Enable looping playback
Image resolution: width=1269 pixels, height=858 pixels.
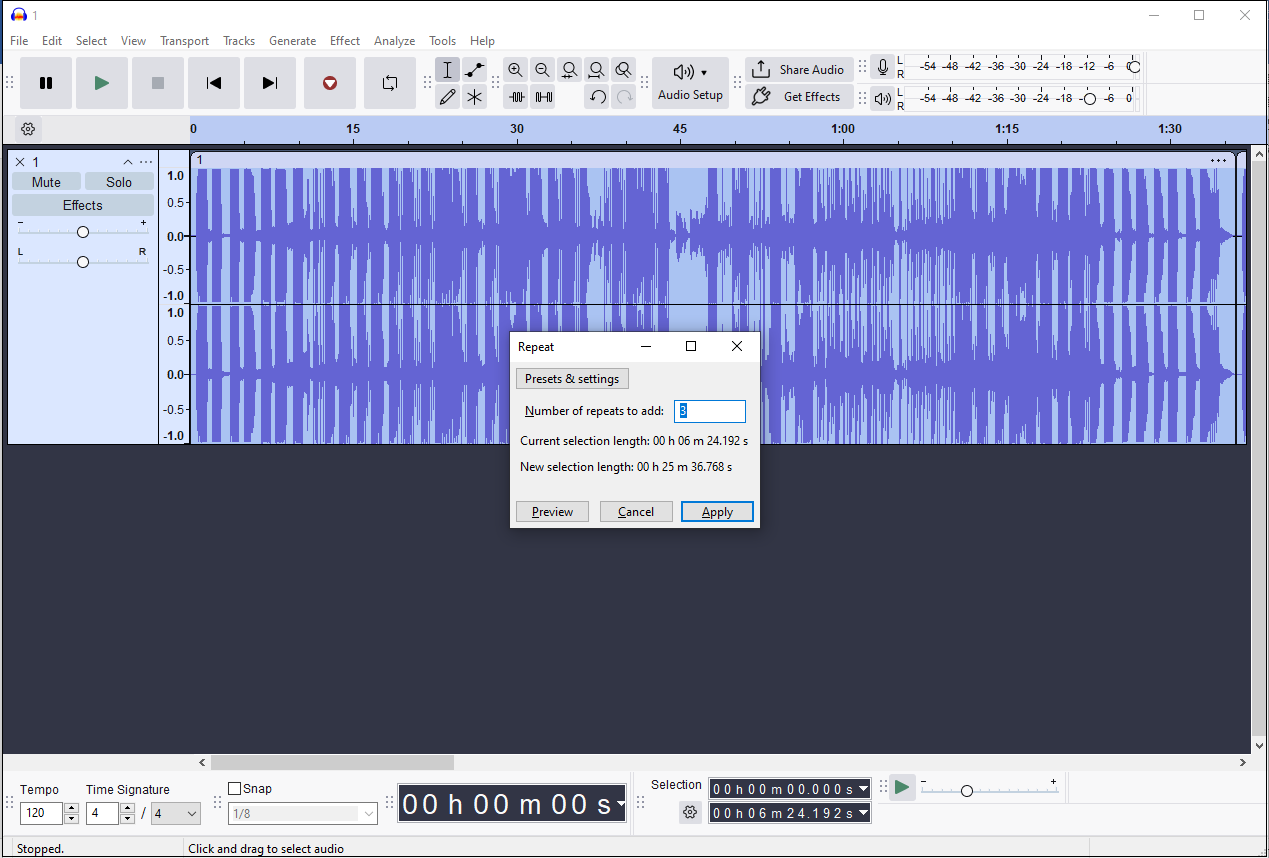pos(390,83)
